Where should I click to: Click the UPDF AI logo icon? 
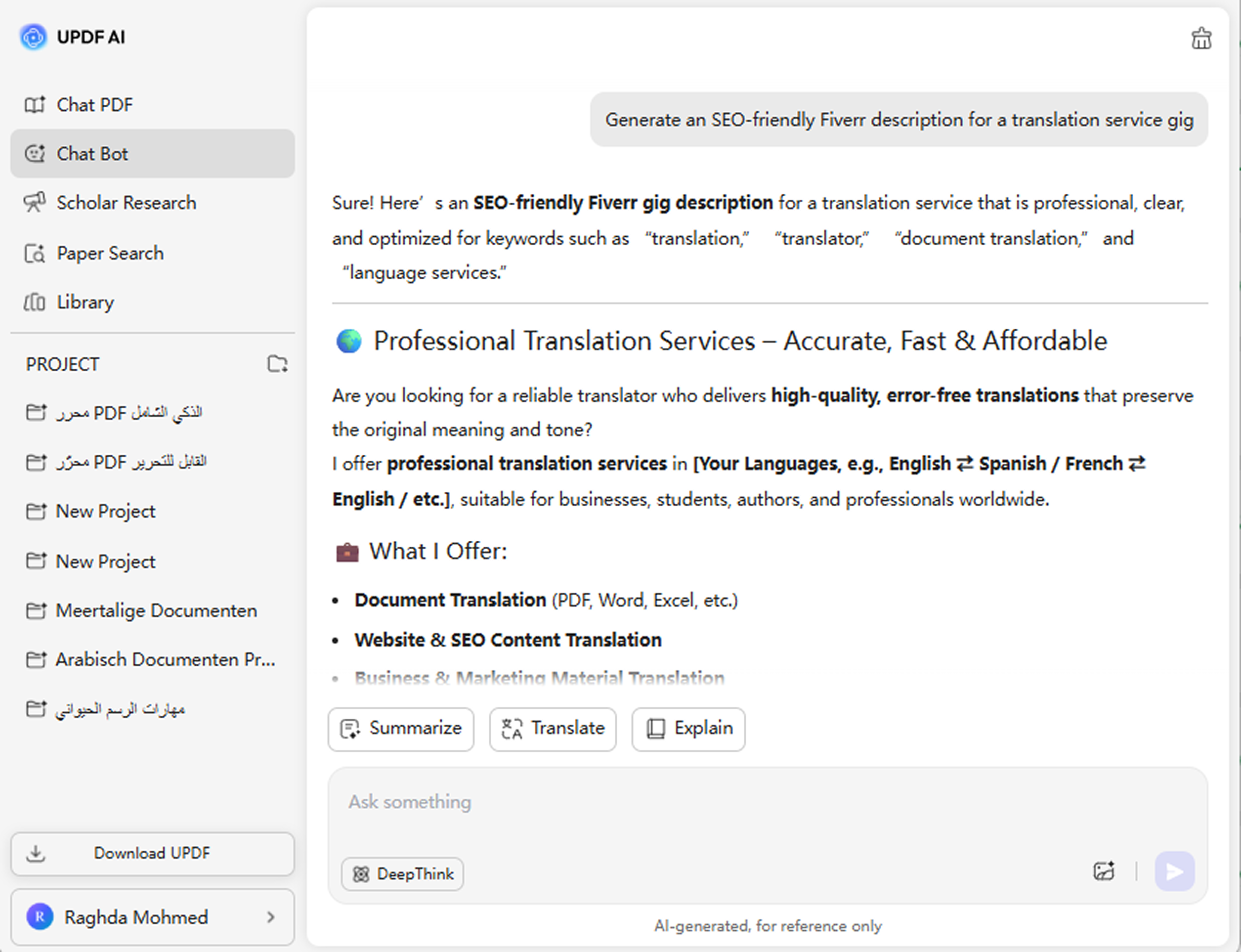tap(34, 38)
